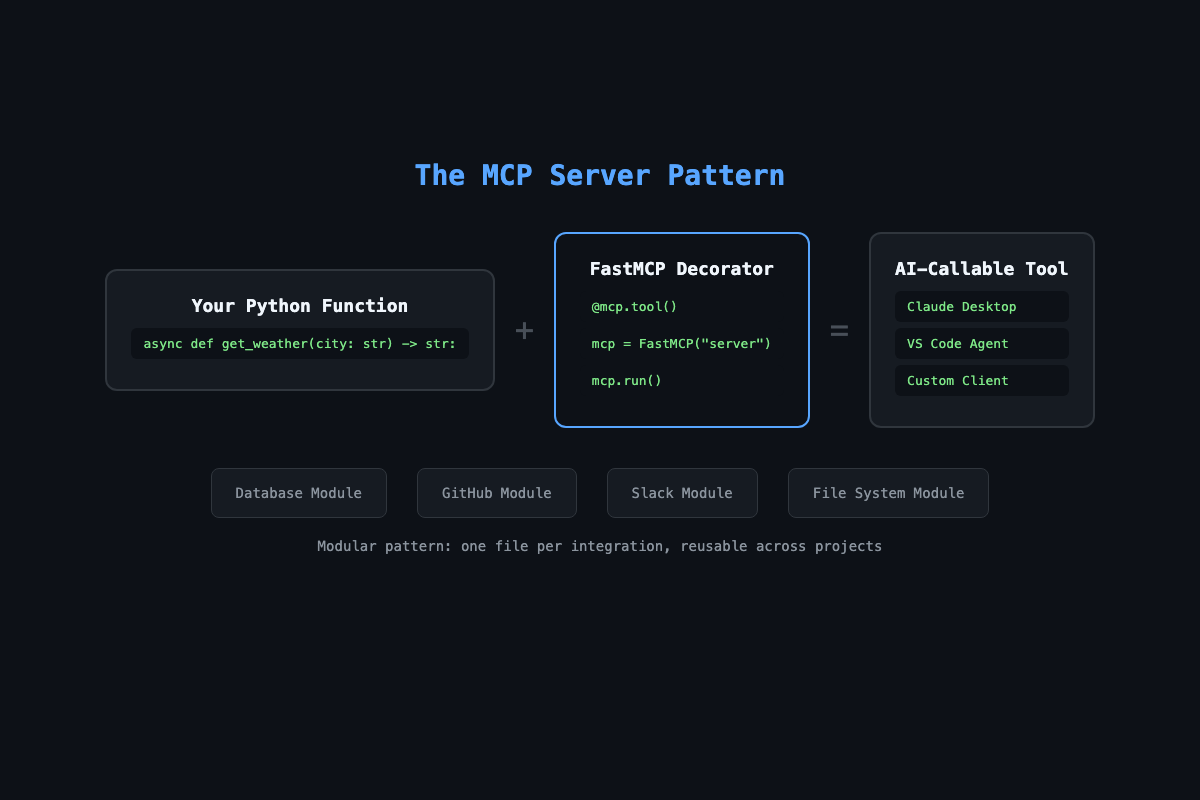Click the async def get_weather code line
This screenshot has width=1200, height=800.
coord(300,344)
